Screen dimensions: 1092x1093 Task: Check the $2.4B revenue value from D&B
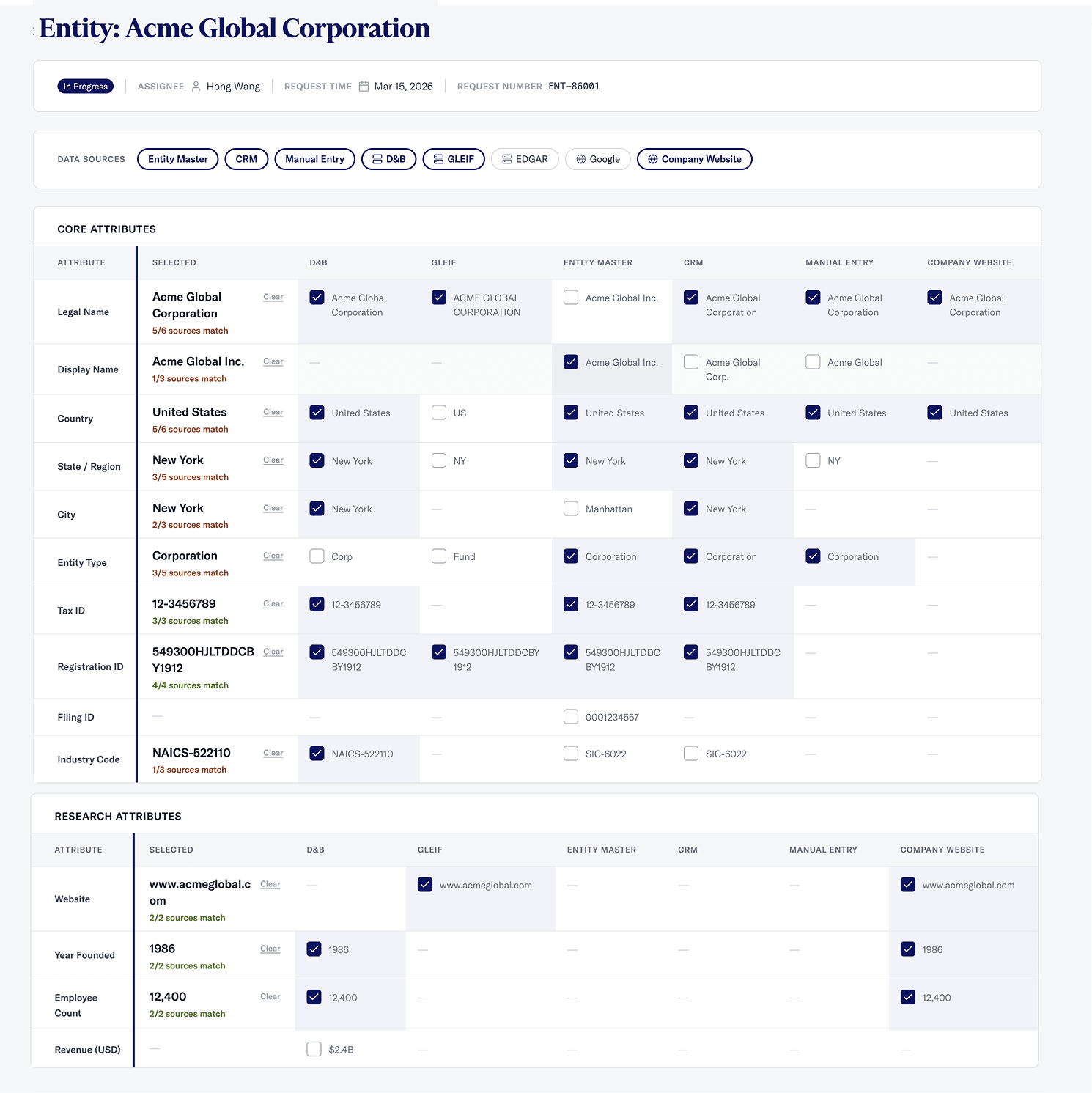(x=314, y=1049)
